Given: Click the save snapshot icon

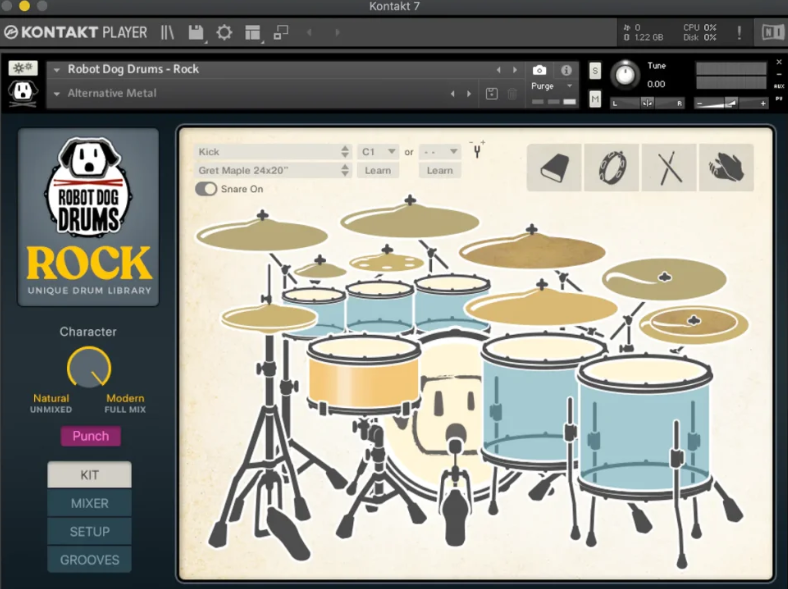Looking at the screenshot, I should [491, 93].
